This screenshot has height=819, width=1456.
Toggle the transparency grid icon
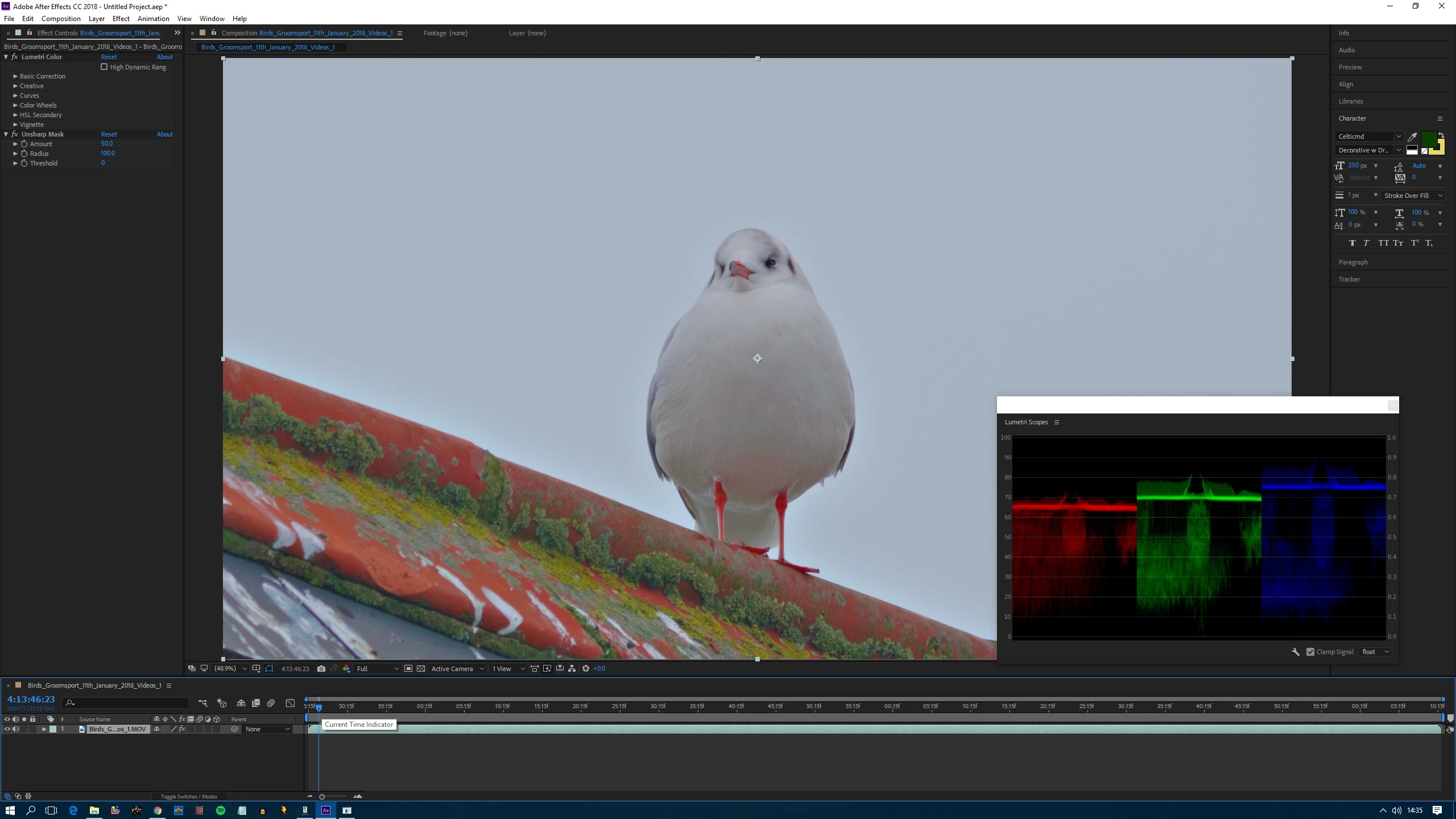tap(421, 669)
